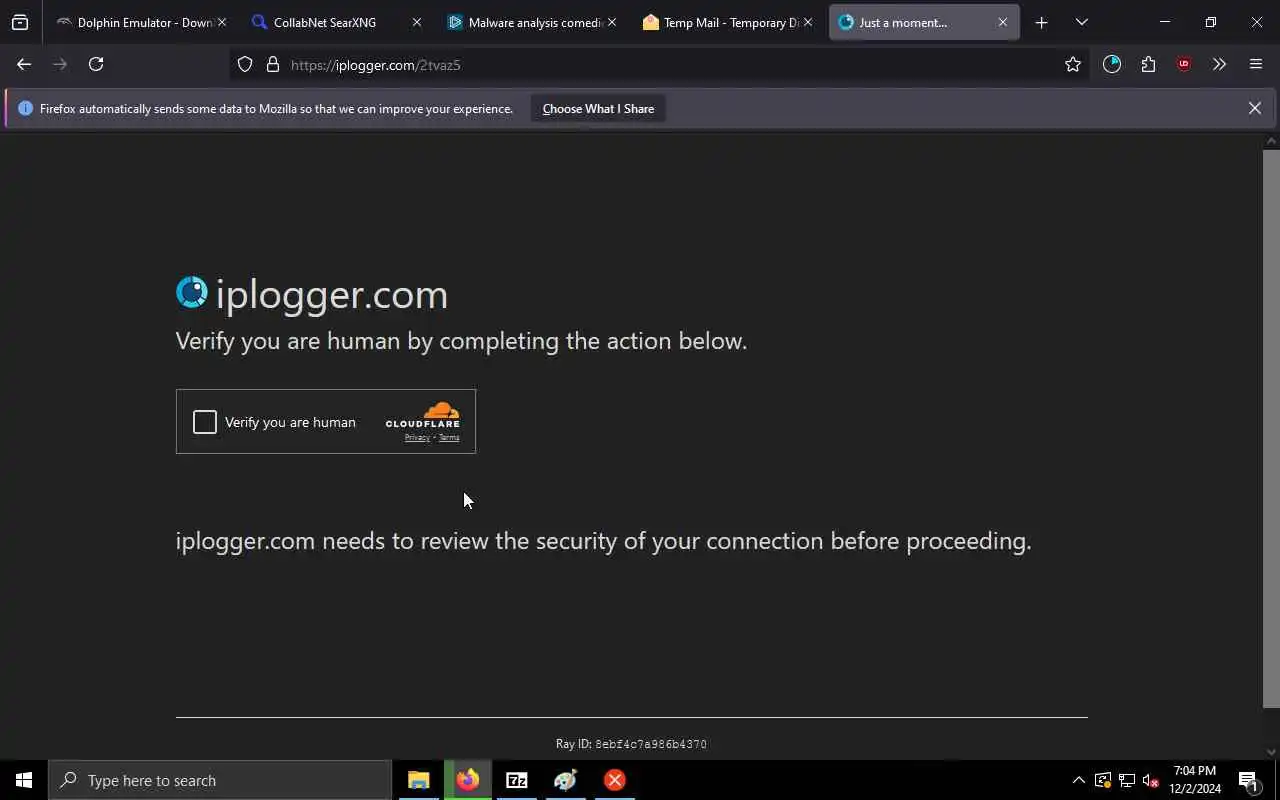Minimize the Firefox window

click(x=1164, y=22)
